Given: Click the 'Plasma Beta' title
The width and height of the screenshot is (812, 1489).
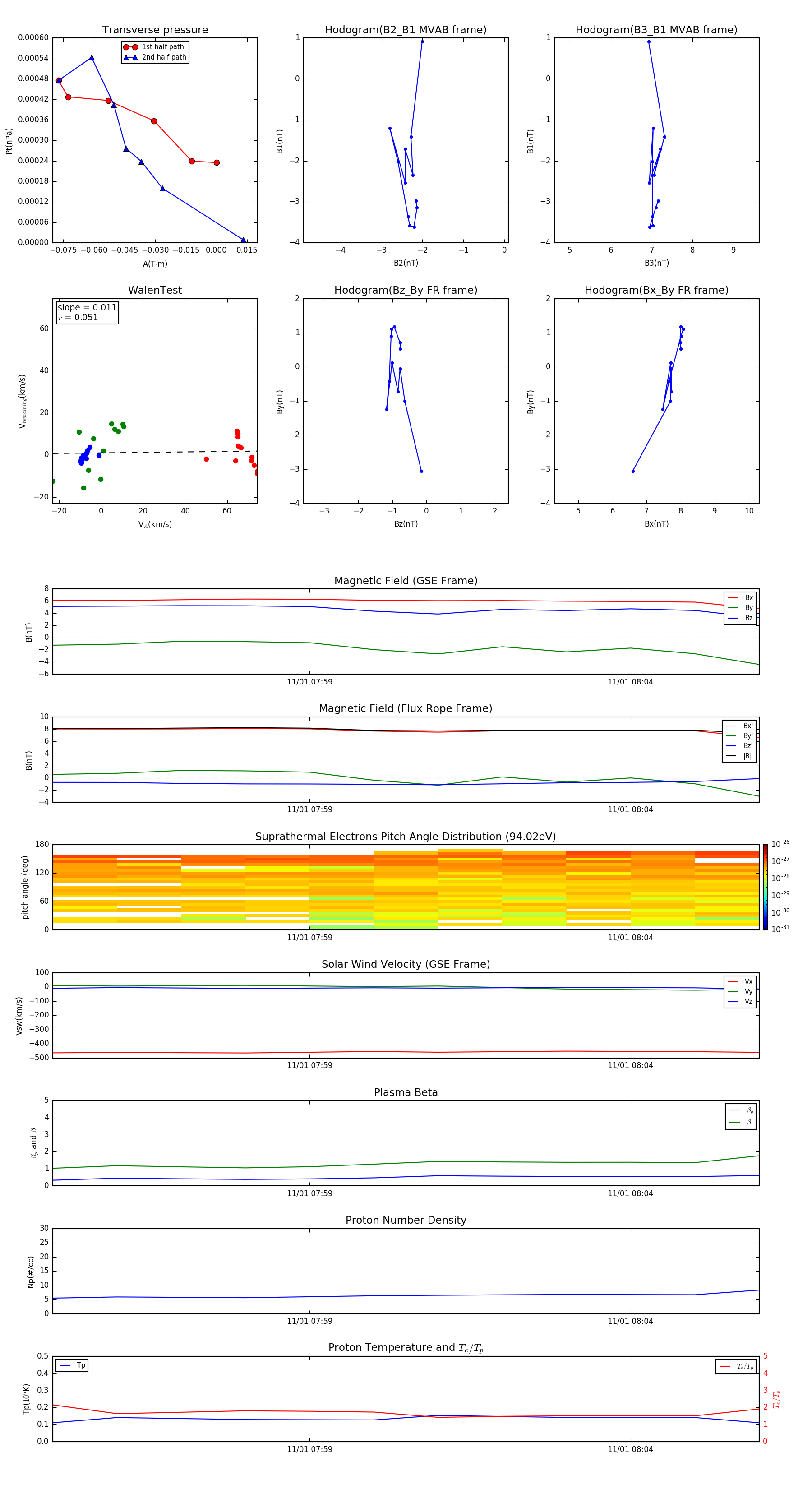Looking at the screenshot, I should tap(406, 1093).
